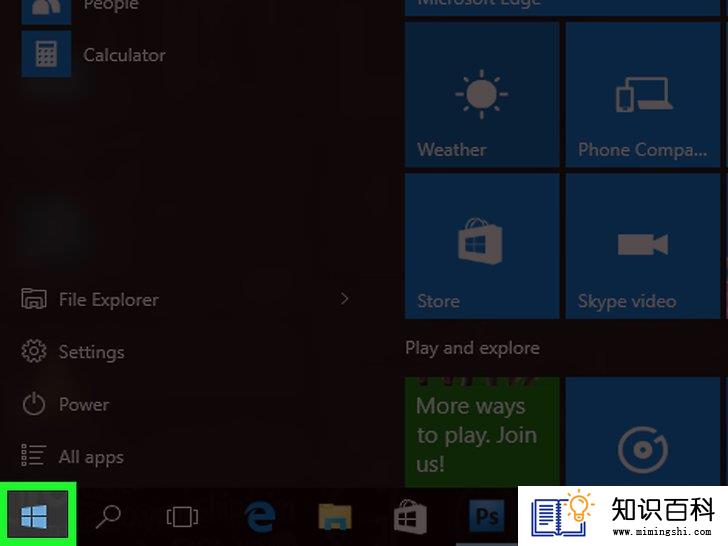Click the Calculator label
The width and height of the screenshot is (728, 546).
click(124, 55)
